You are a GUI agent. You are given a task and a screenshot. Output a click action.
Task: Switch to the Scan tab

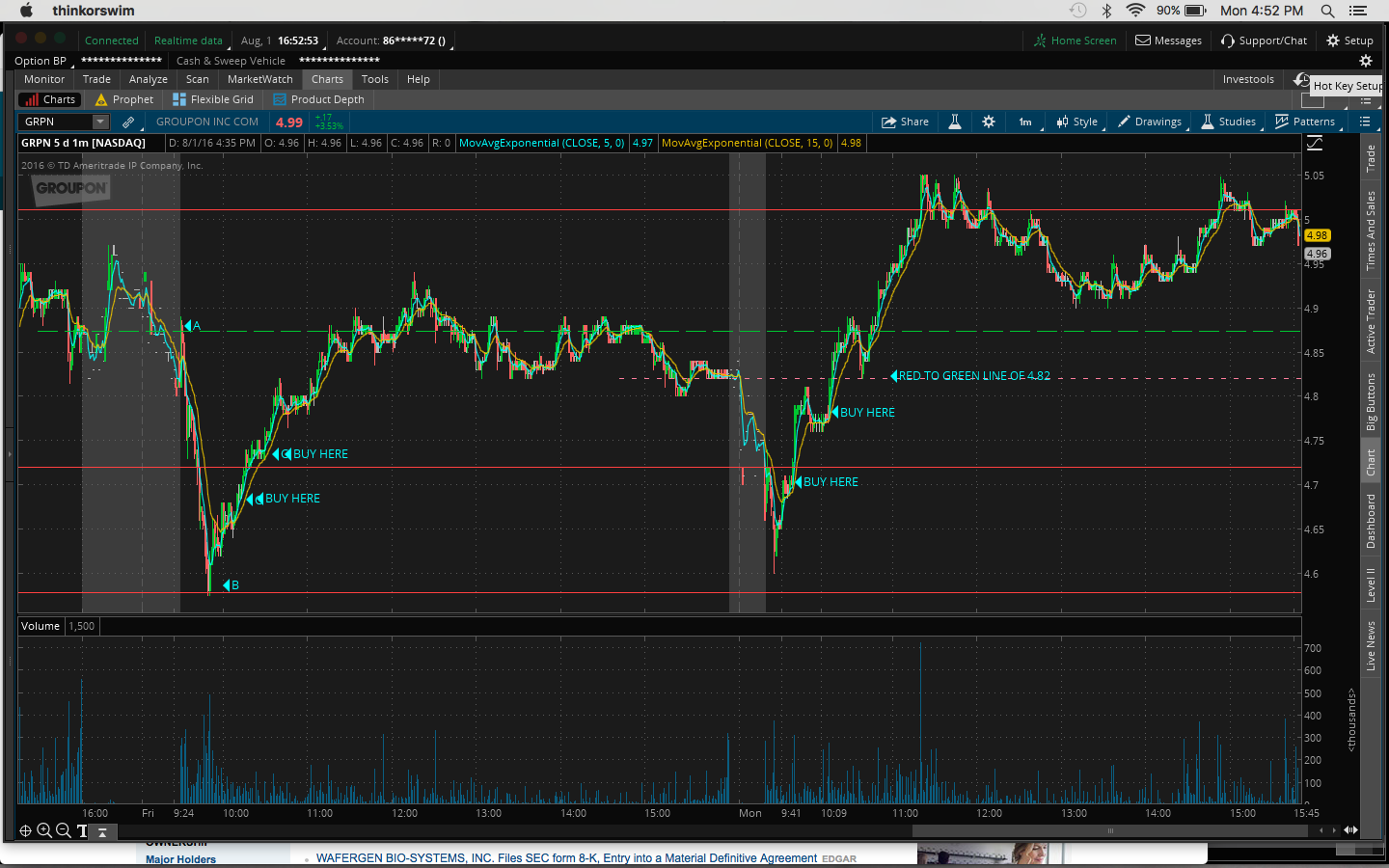(198, 79)
